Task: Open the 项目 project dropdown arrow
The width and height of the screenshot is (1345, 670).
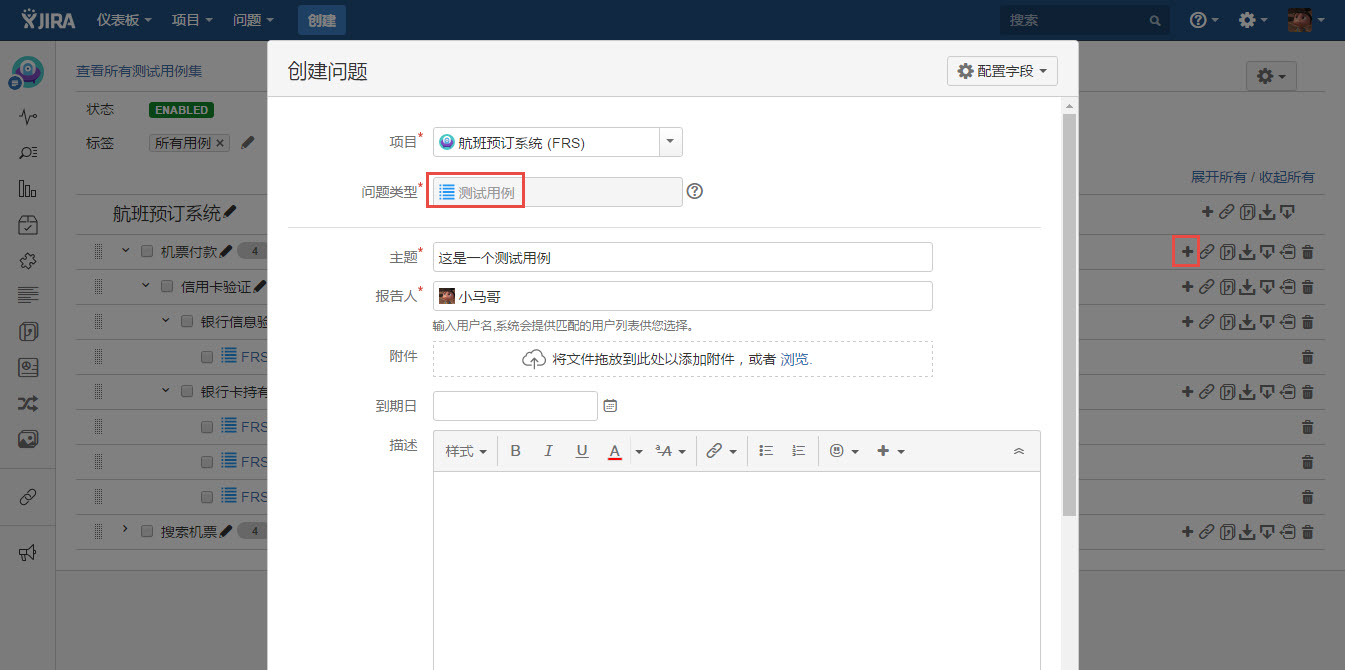Action: (670, 142)
